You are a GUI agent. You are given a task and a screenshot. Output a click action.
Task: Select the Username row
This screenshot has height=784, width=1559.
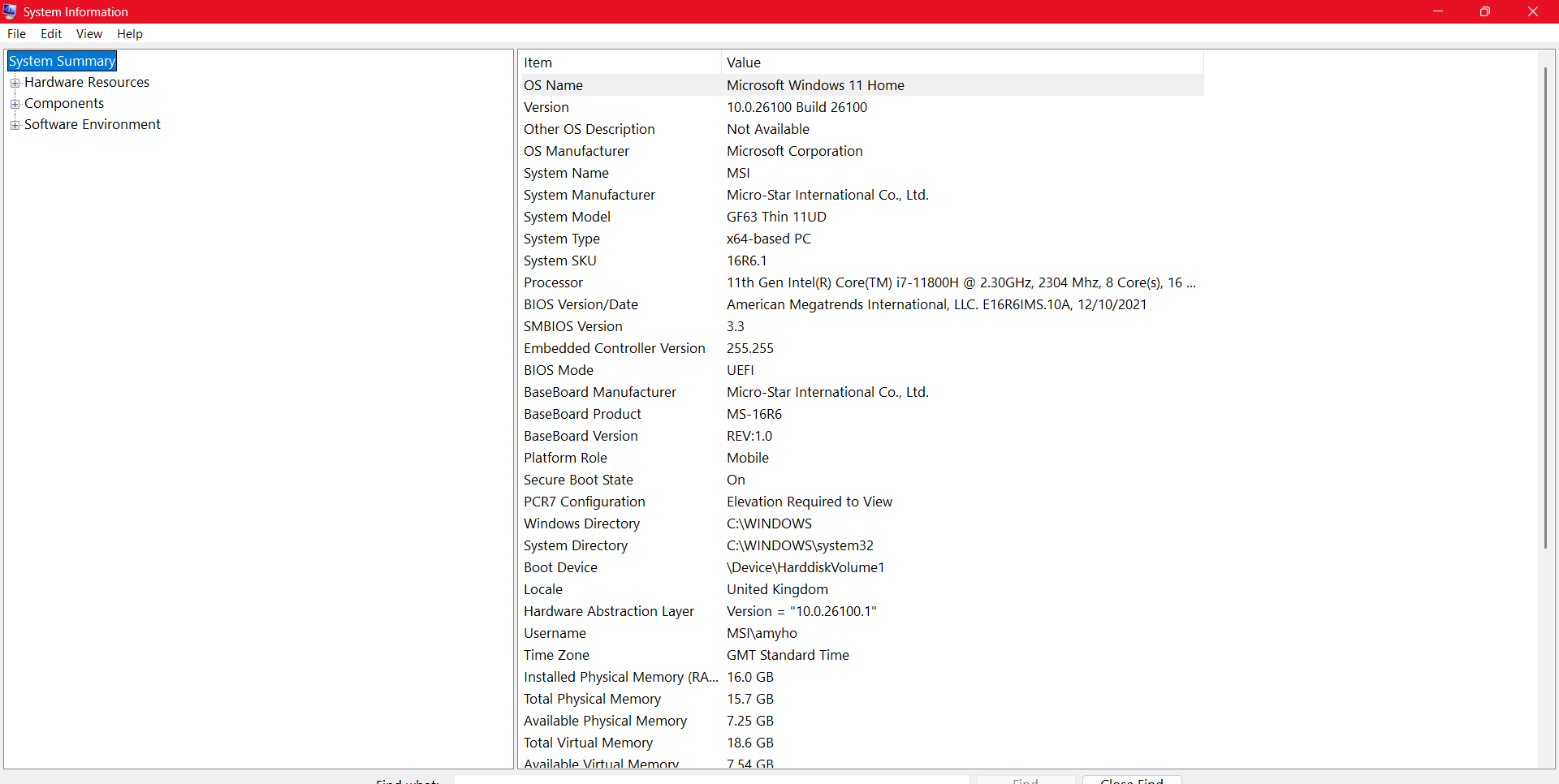point(862,633)
